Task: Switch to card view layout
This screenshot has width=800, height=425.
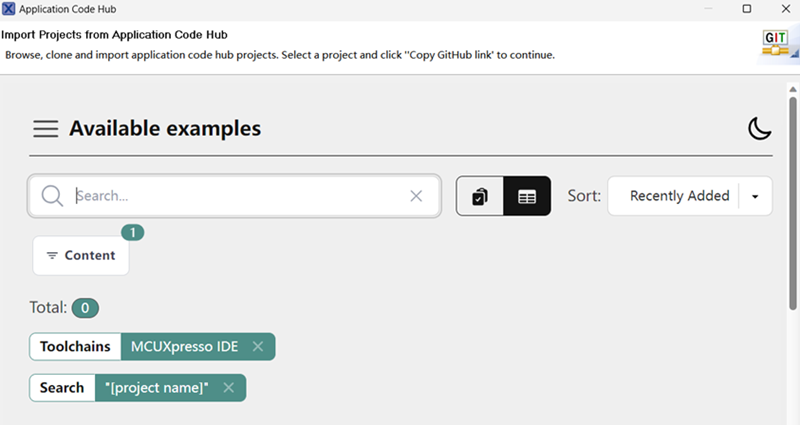Action: [480, 197]
